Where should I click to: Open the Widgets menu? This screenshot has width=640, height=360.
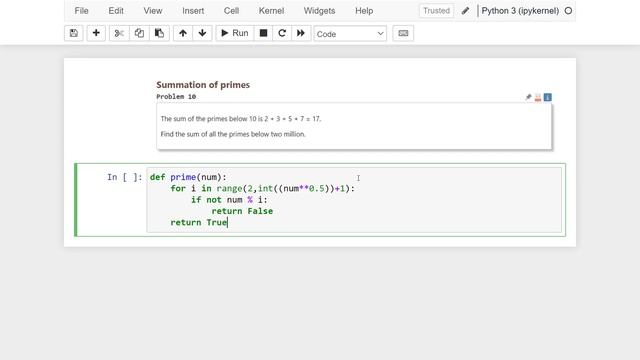pos(319,11)
